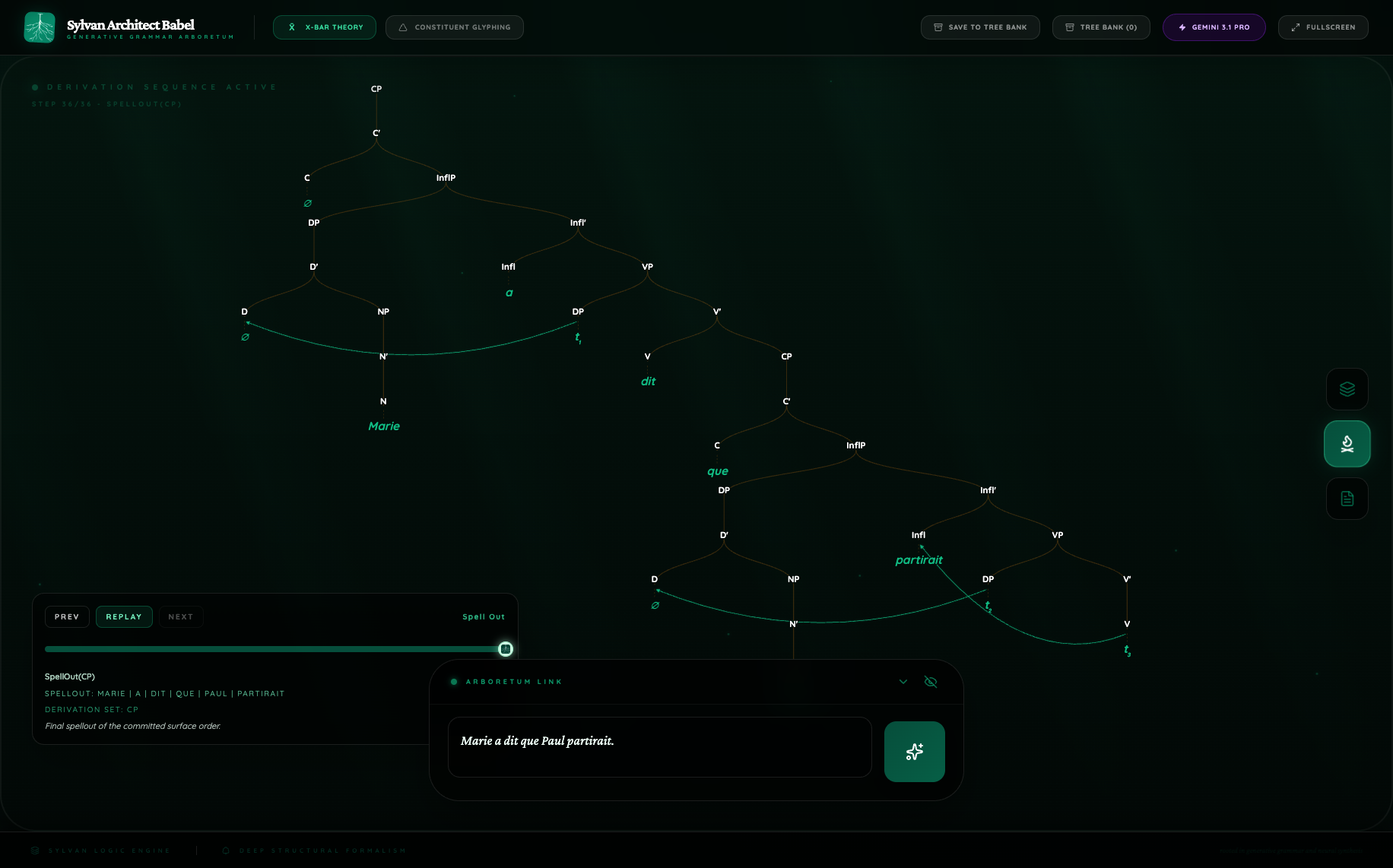Select the 'partirait' Infl leaf node
The image size is (1393, 868).
pos(919,560)
